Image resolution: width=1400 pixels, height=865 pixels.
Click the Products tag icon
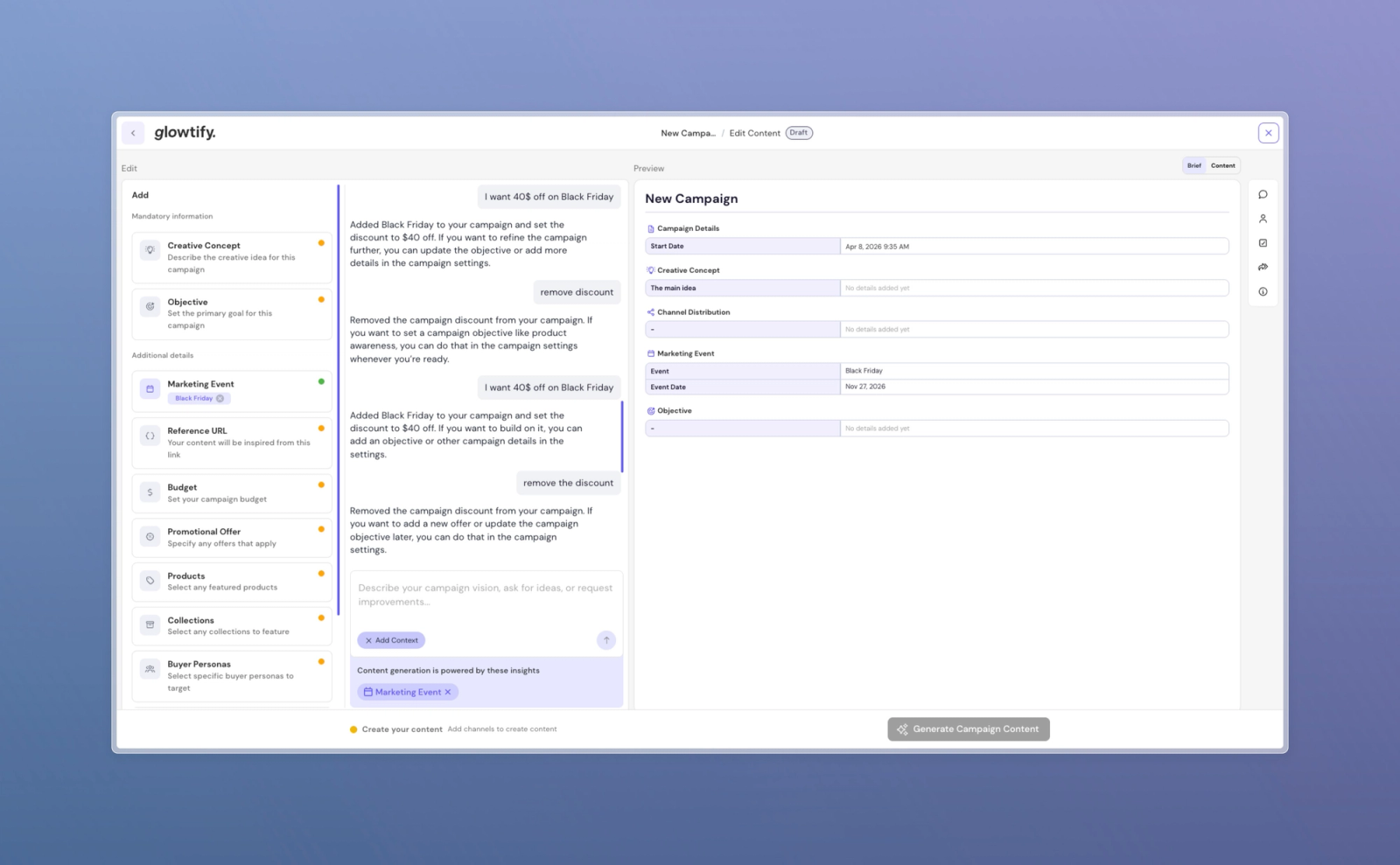click(150, 581)
